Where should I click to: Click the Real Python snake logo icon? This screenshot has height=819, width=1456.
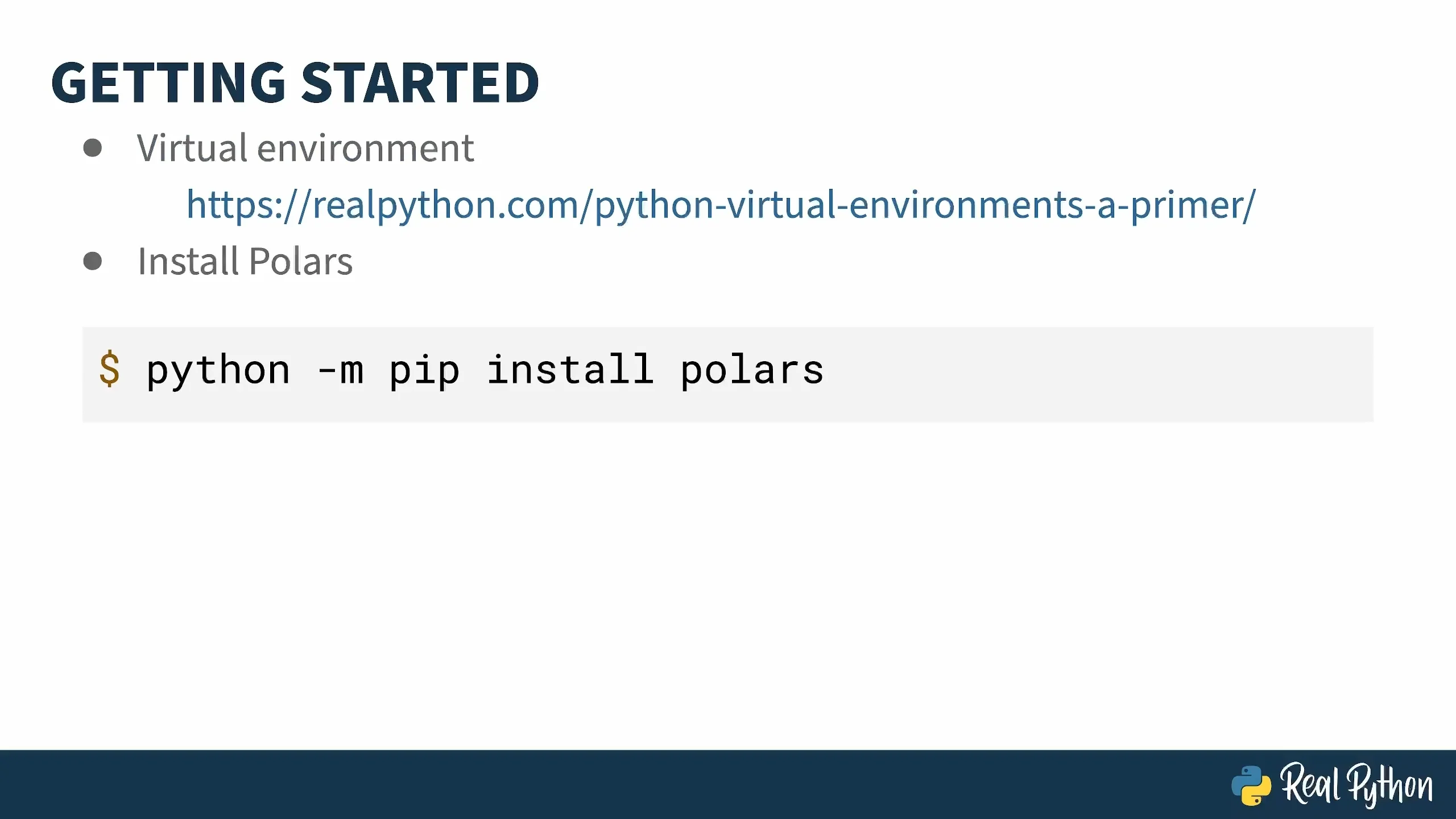pos(1251,785)
